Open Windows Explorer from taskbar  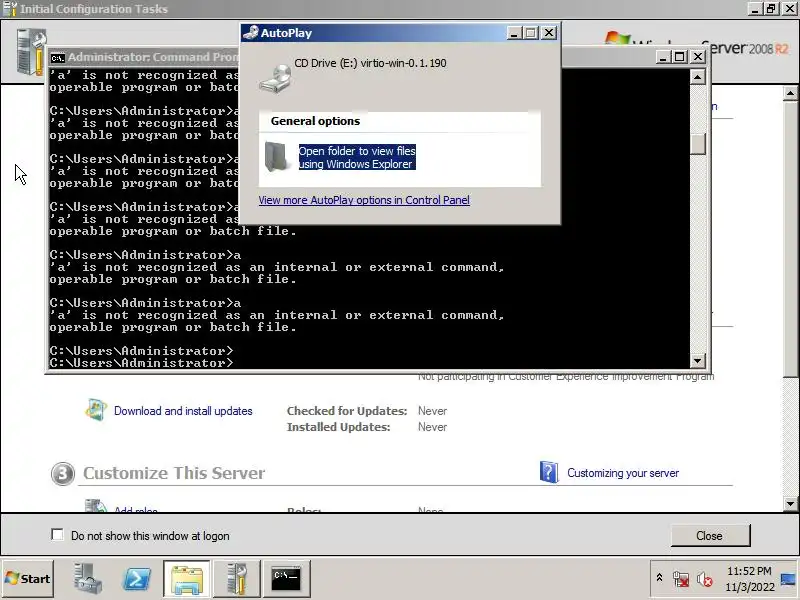(x=187, y=579)
